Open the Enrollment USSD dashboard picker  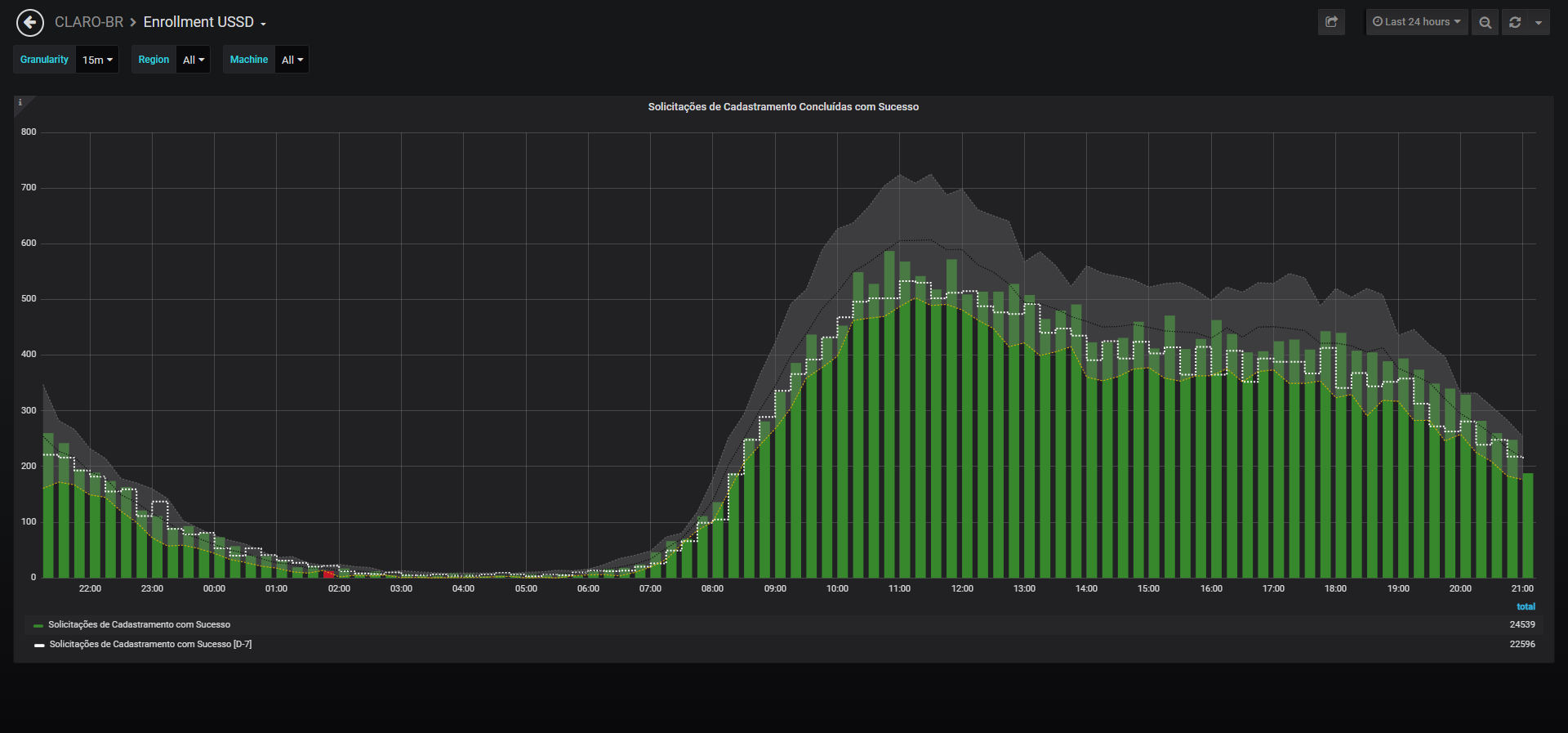(x=205, y=22)
